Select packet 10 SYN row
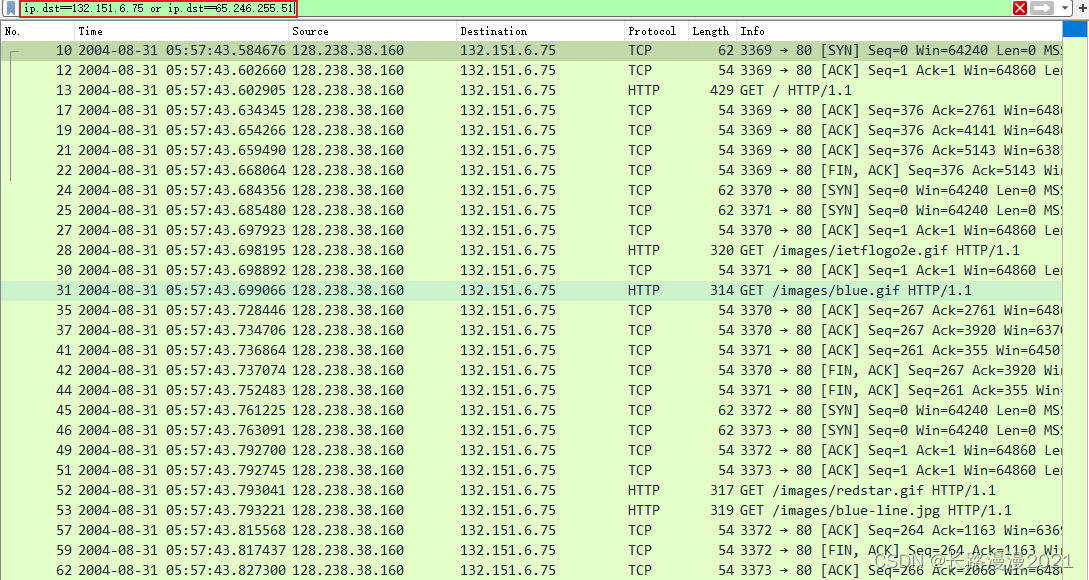The width and height of the screenshot is (1089, 580). 531,50
